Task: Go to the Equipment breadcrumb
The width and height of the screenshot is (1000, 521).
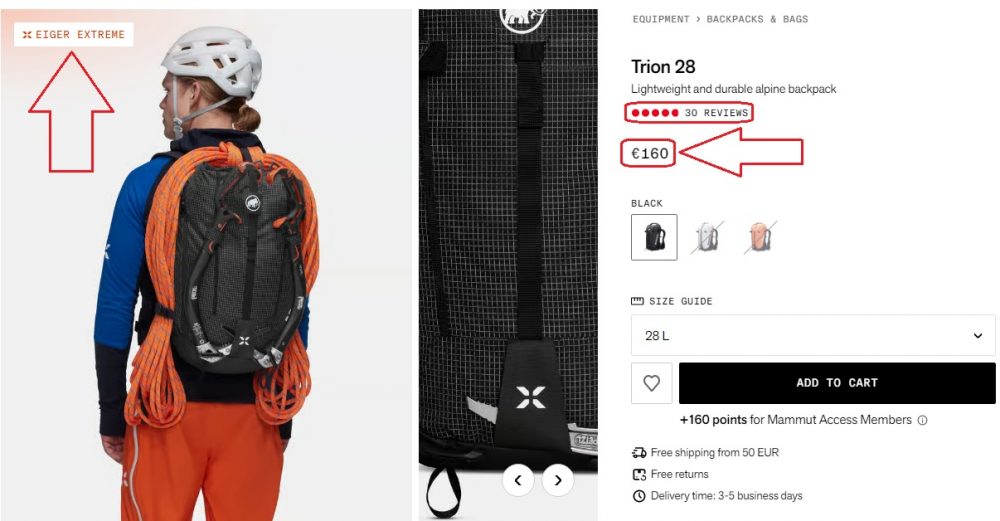Action: pyautogui.click(x=661, y=19)
